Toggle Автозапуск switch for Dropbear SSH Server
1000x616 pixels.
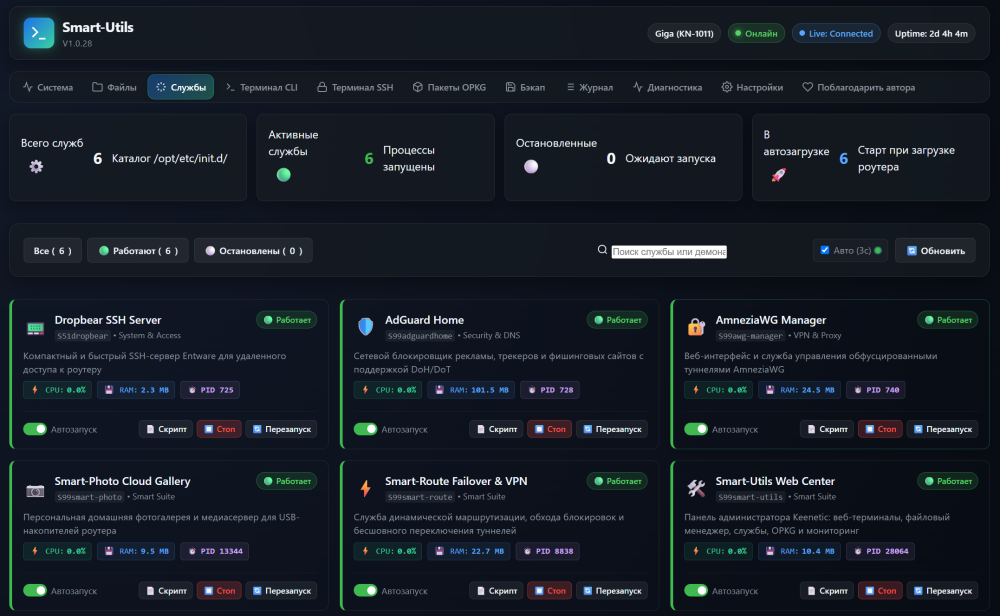35,429
